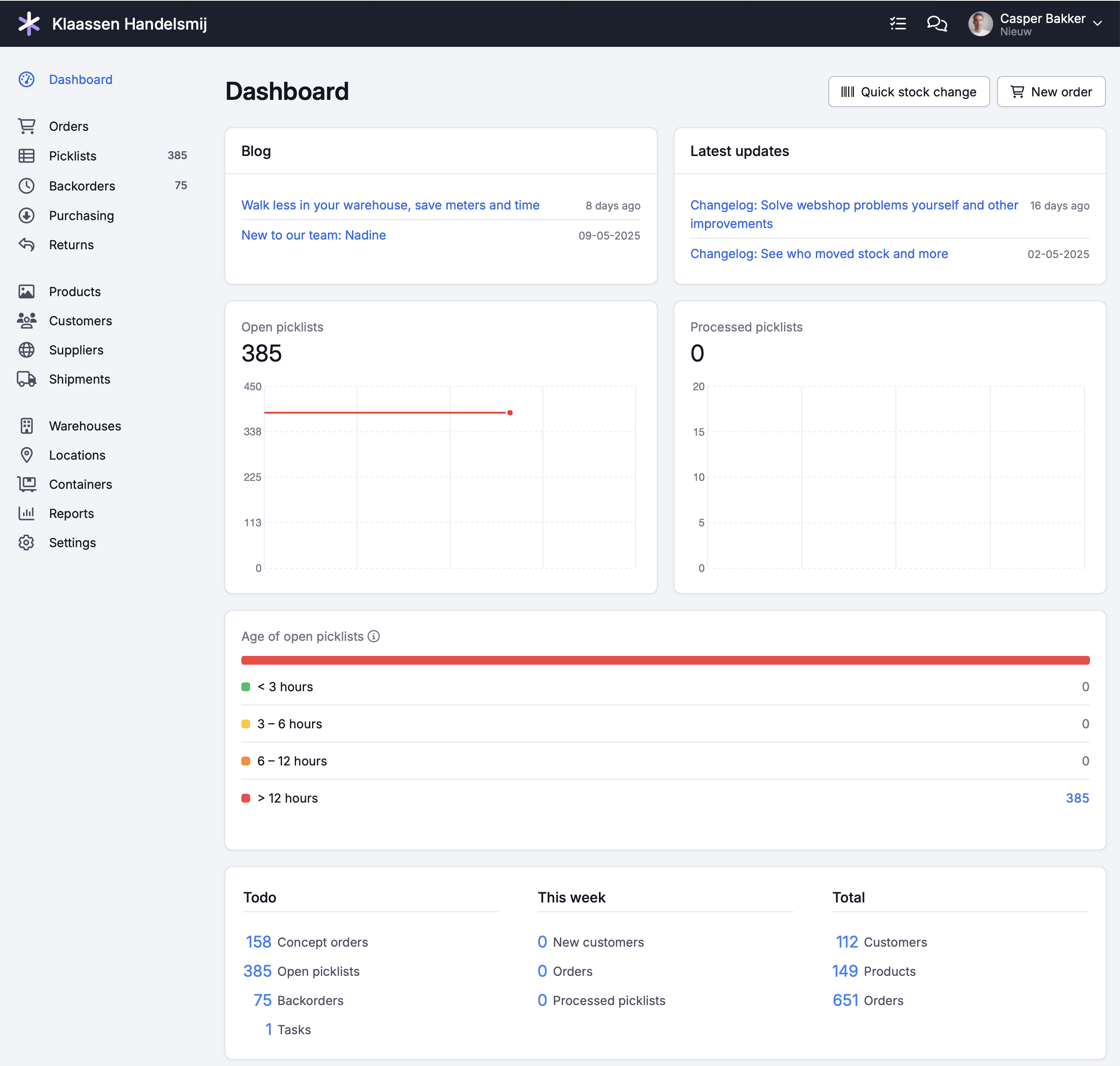Image resolution: width=1120 pixels, height=1066 pixels.
Task: Click the Klaassen Handelsmij asterisk logo
Action: coord(28,24)
